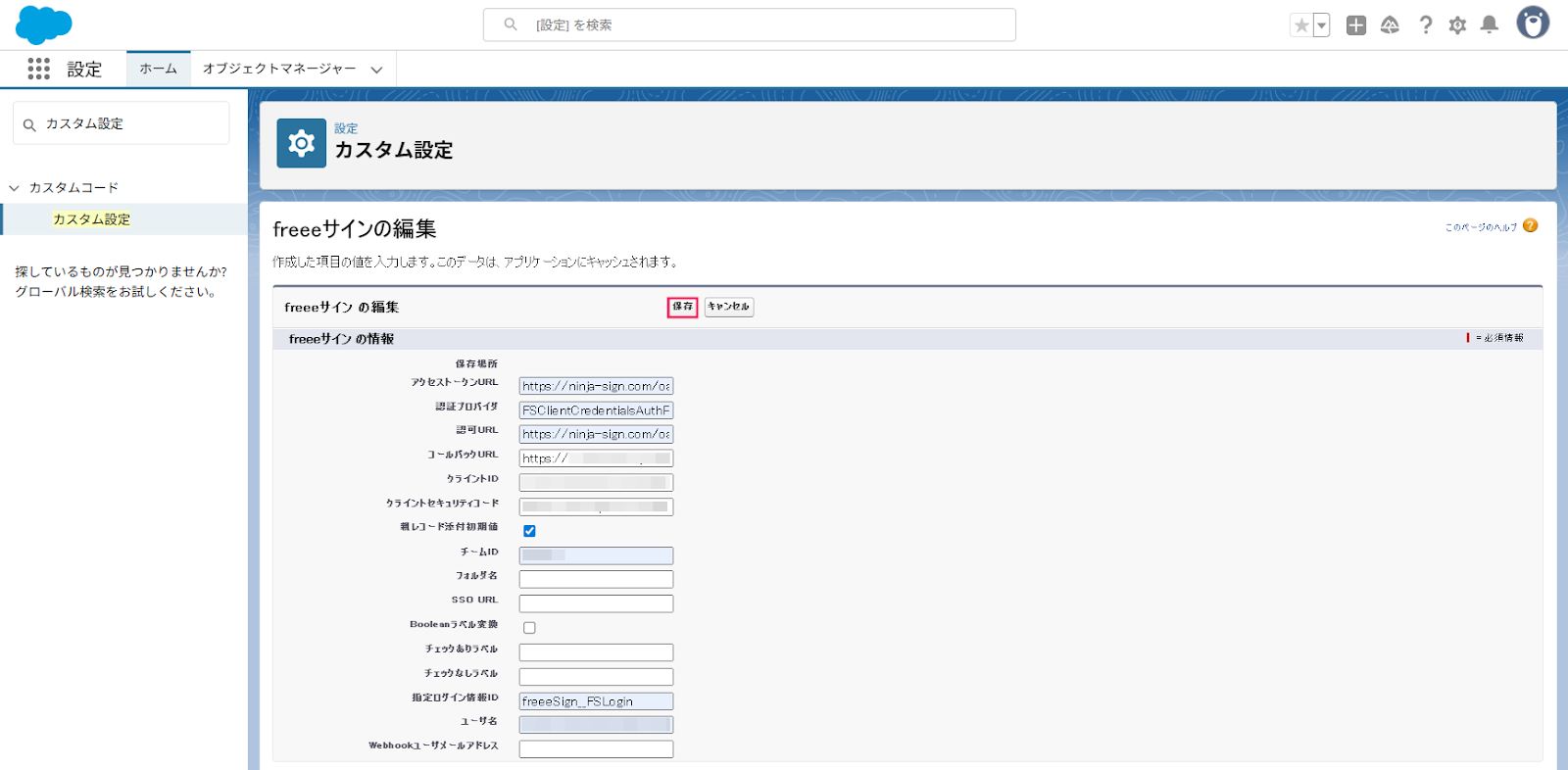Click the 設定 breadcrumb link
This screenshot has width=1568, height=770.
(346, 128)
